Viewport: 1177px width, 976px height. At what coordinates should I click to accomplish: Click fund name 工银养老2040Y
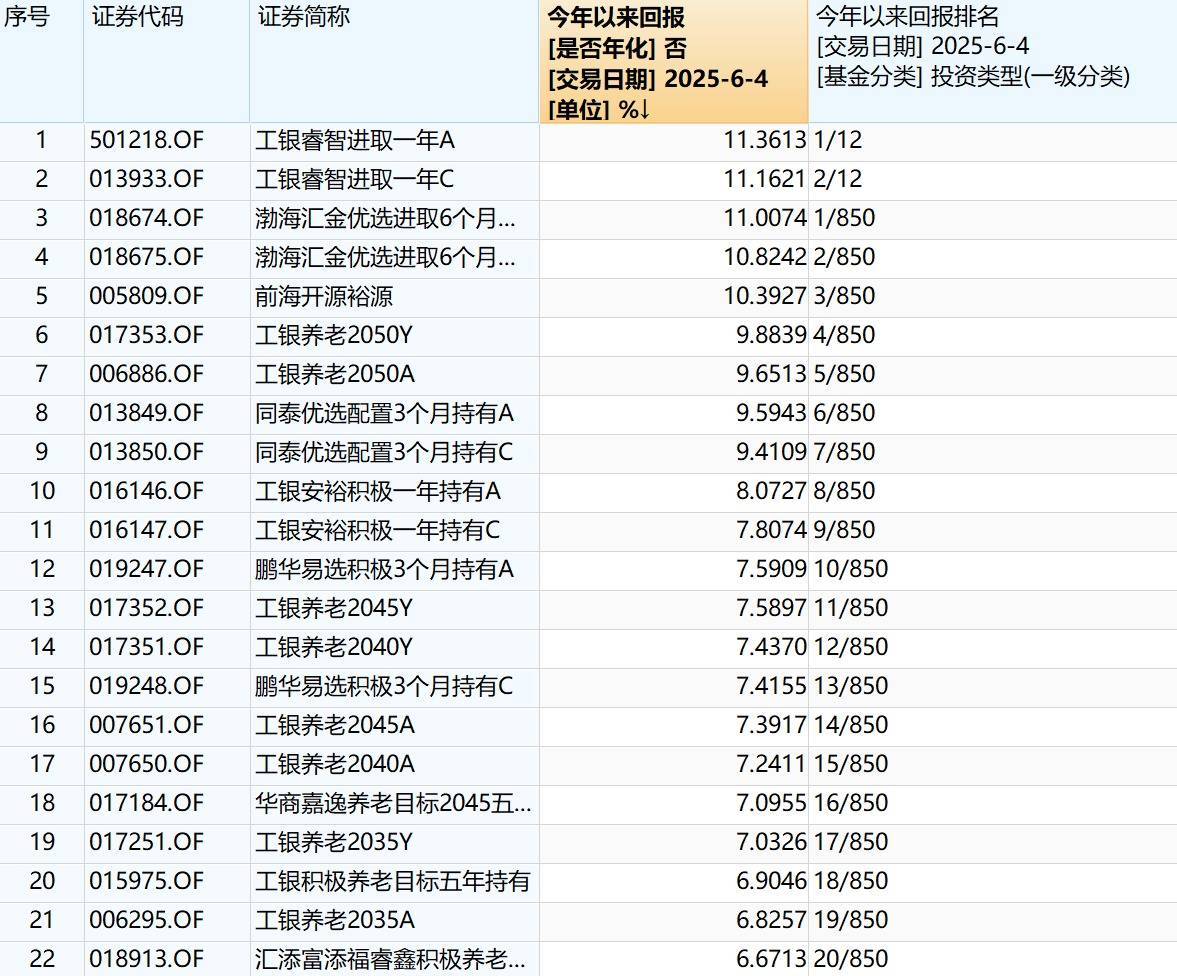click(333, 647)
